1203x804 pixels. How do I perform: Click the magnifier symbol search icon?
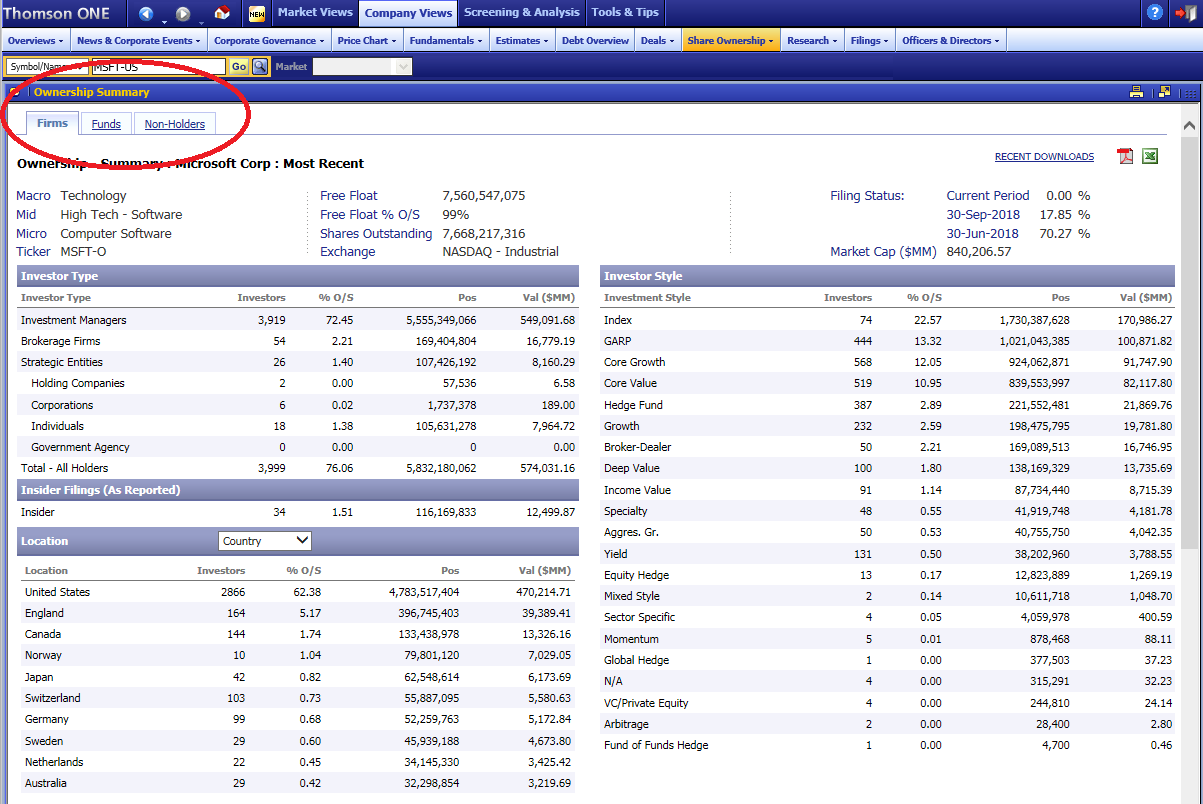pos(260,66)
